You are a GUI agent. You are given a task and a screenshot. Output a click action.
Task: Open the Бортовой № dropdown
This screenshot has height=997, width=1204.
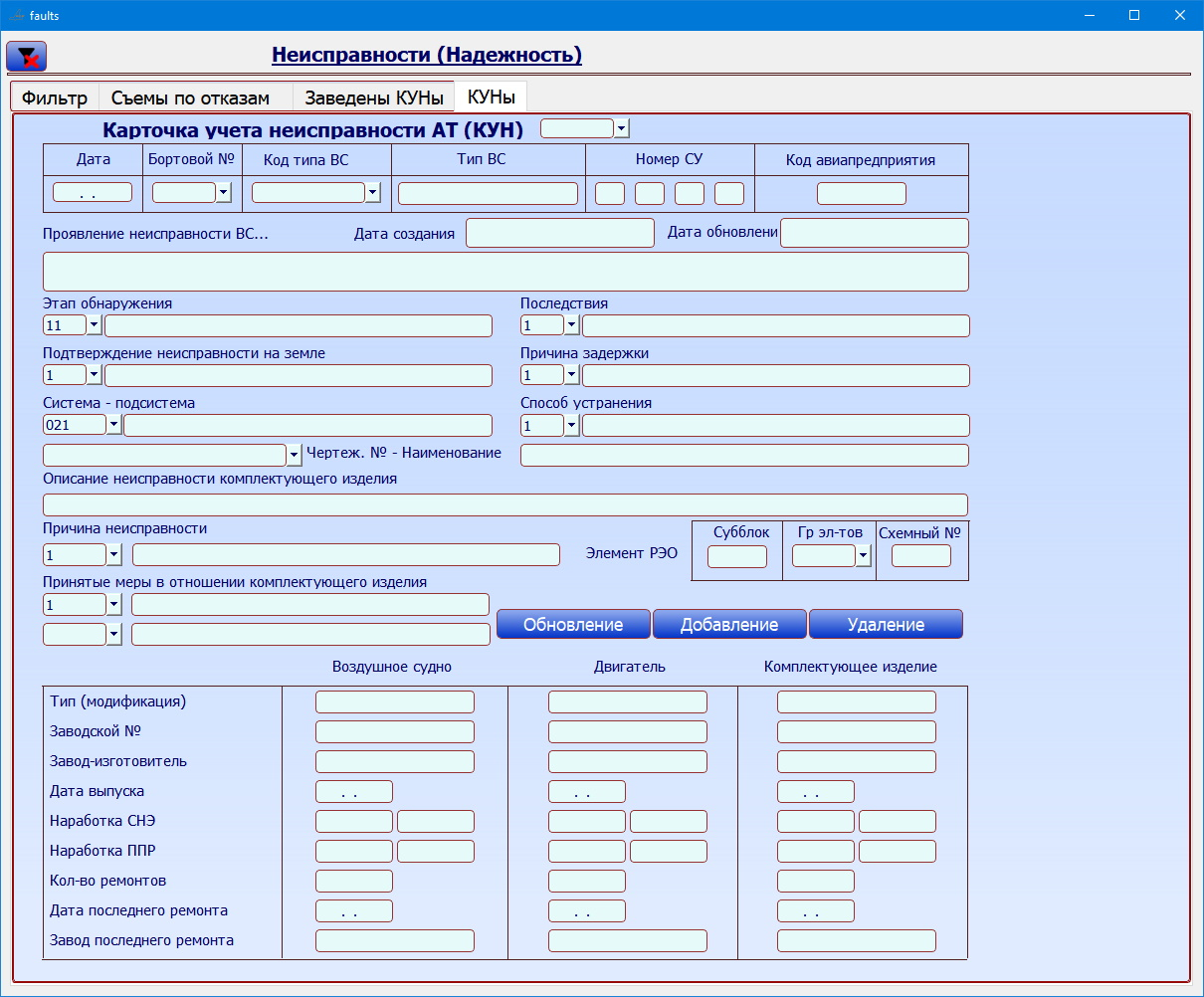click(x=224, y=193)
